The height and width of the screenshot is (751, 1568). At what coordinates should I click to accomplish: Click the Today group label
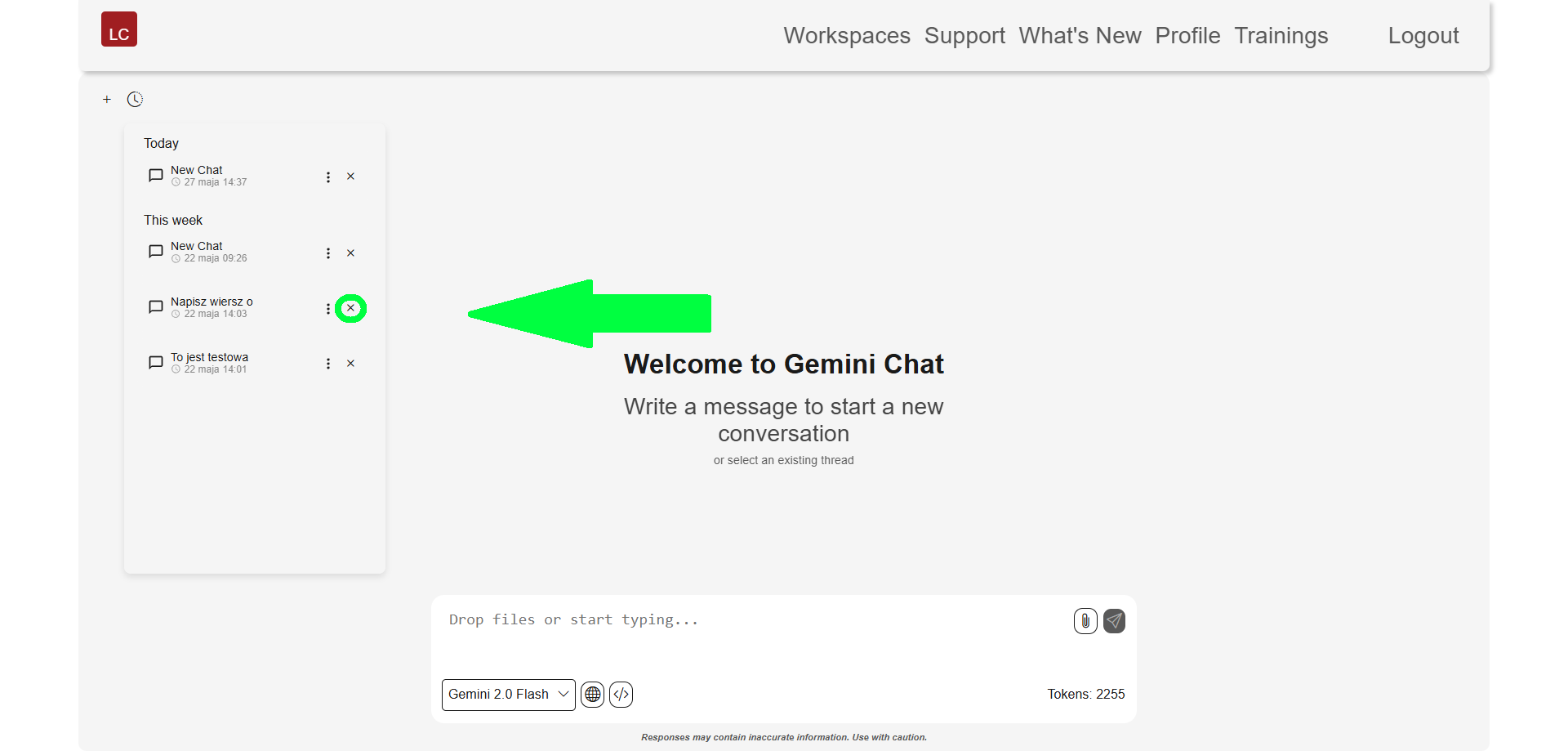(x=161, y=144)
